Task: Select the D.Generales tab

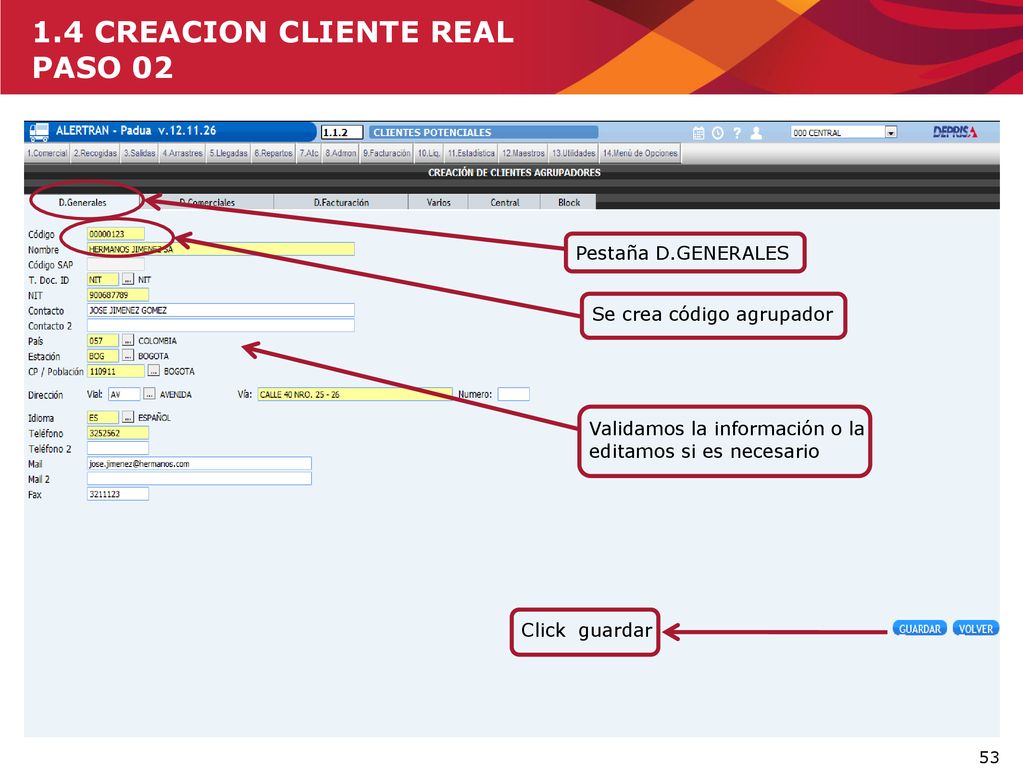Action: tap(83, 202)
